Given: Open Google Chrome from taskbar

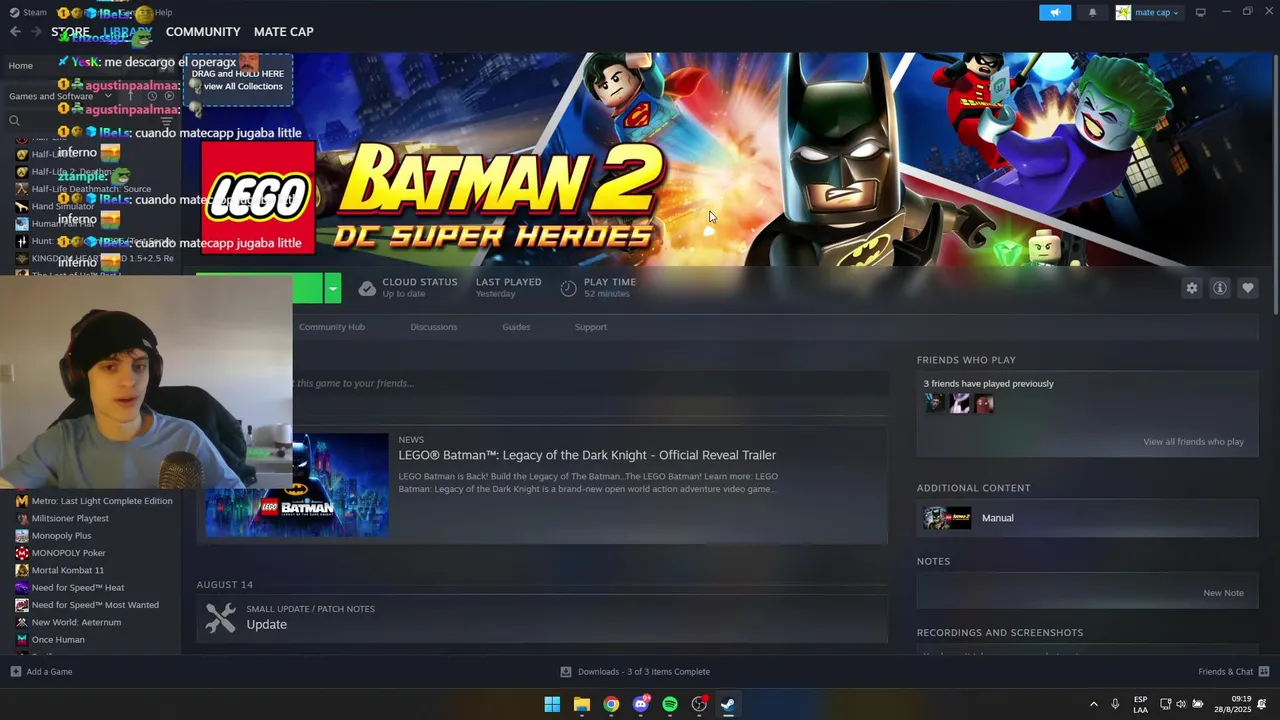Looking at the screenshot, I should [611, 704].
